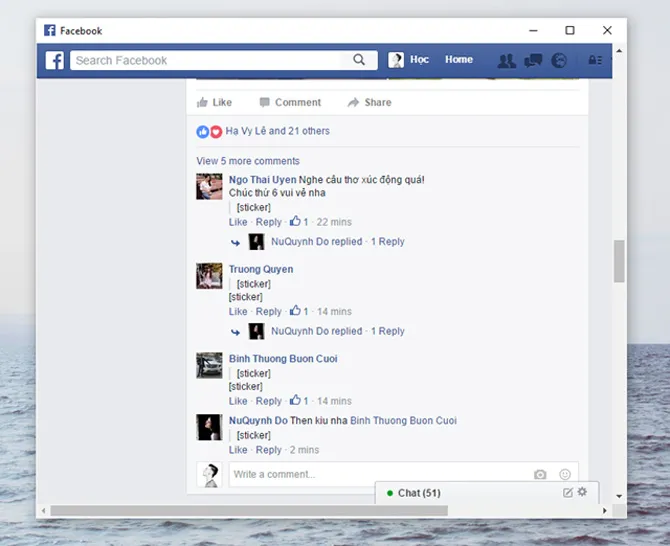This screenshot has height=546, width=670.
Task: Click tagged Binh Thuong Buon Cuoi mention
Action: click(x=403, y=420)
